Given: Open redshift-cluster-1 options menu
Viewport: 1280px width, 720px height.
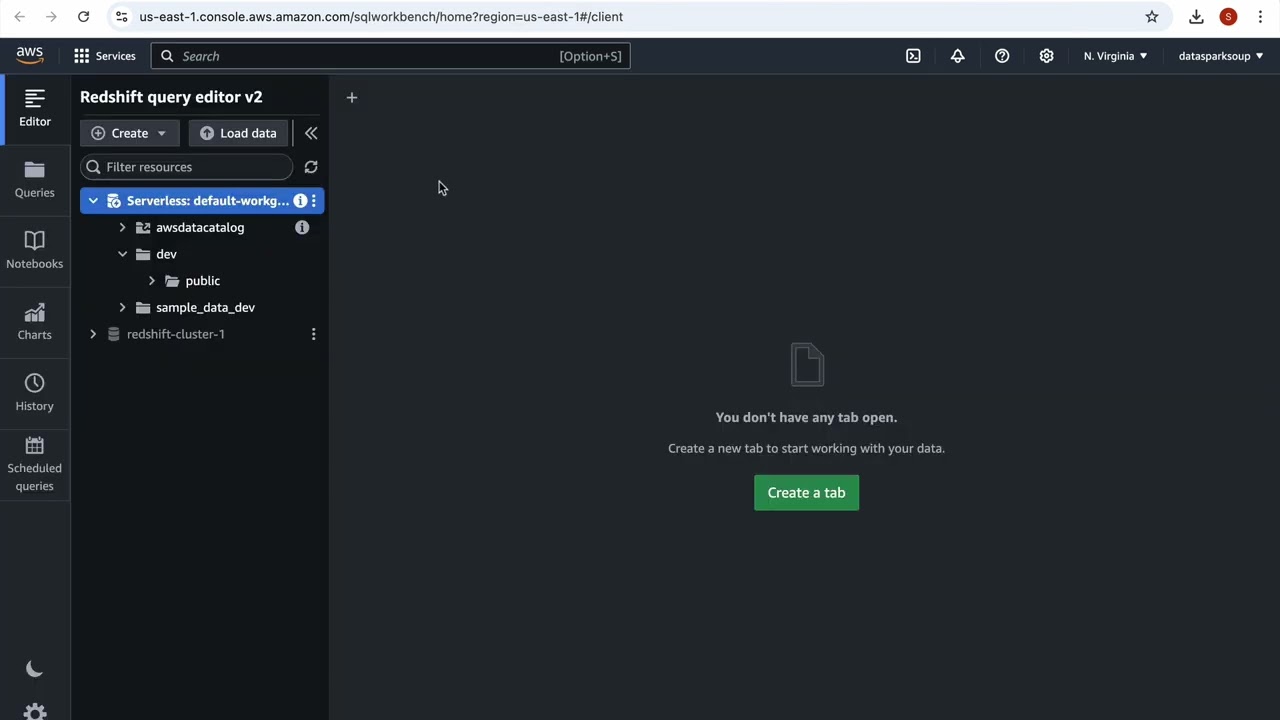Looking at the screenshot, I should 313,334.
